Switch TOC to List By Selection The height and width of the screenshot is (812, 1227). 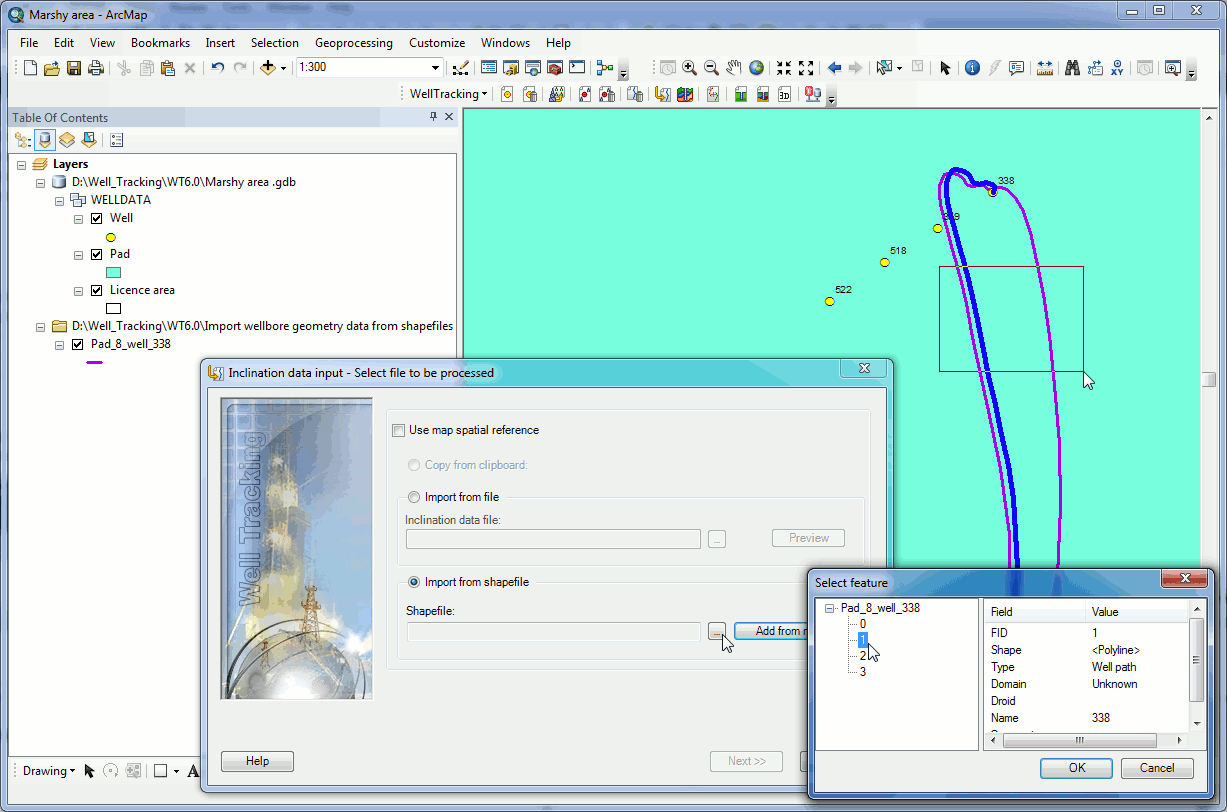[88, 140]
